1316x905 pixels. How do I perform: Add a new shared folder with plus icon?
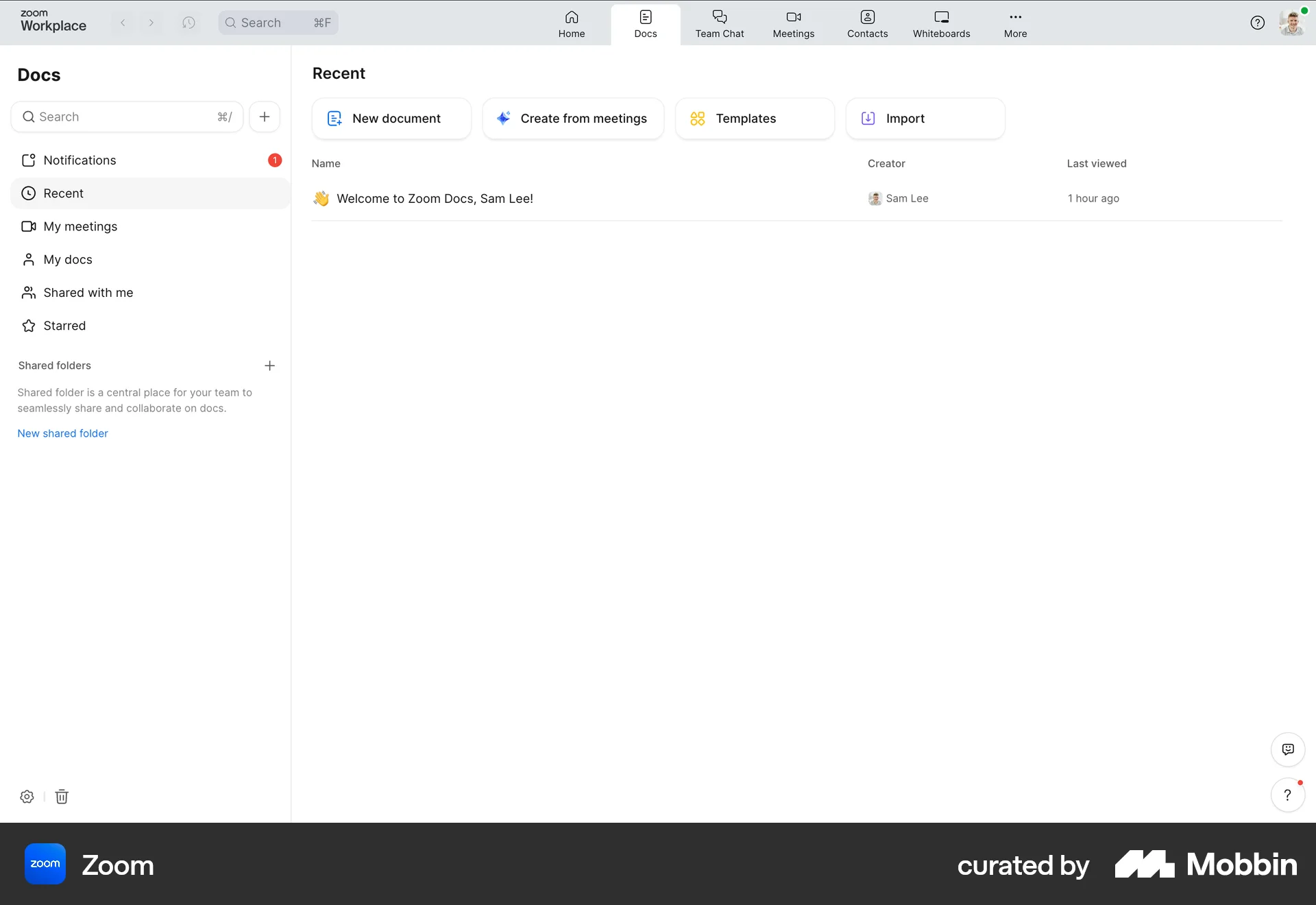click(269, 365)
